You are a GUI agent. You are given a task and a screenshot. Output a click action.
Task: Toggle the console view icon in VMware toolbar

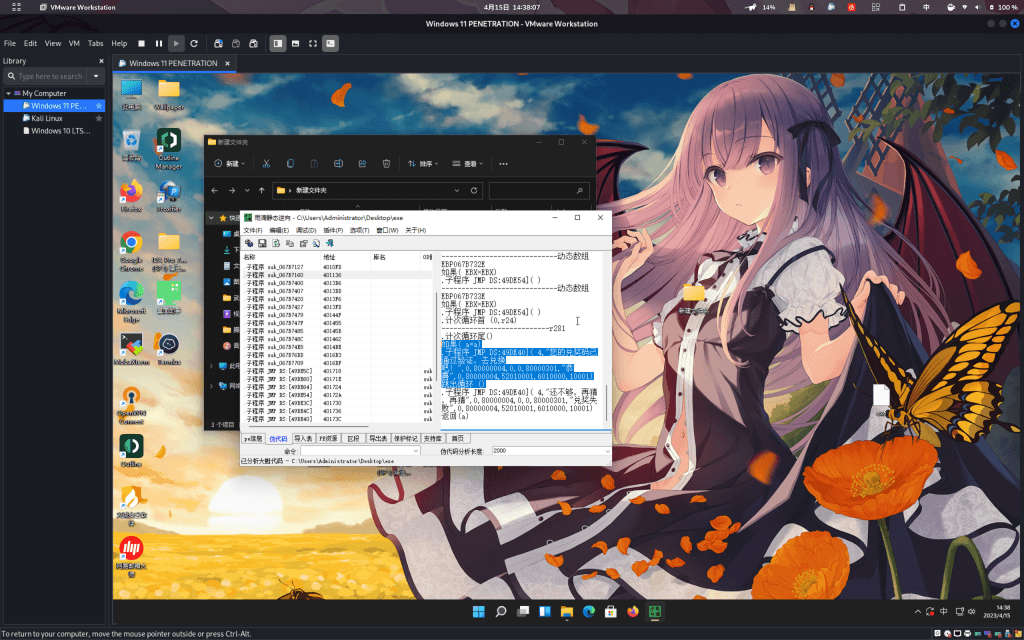click(330, 44)
